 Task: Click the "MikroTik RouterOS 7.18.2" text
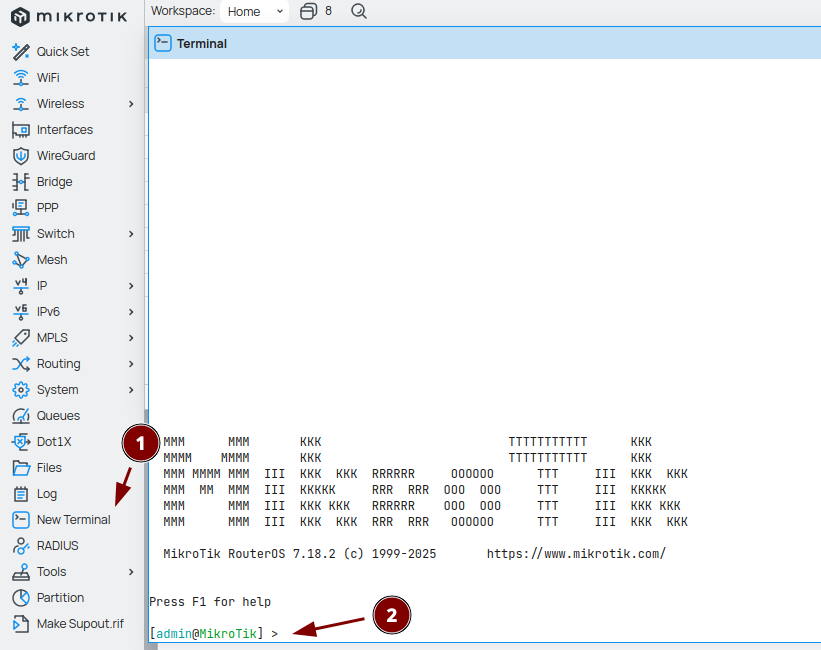(x=249, y=554)
